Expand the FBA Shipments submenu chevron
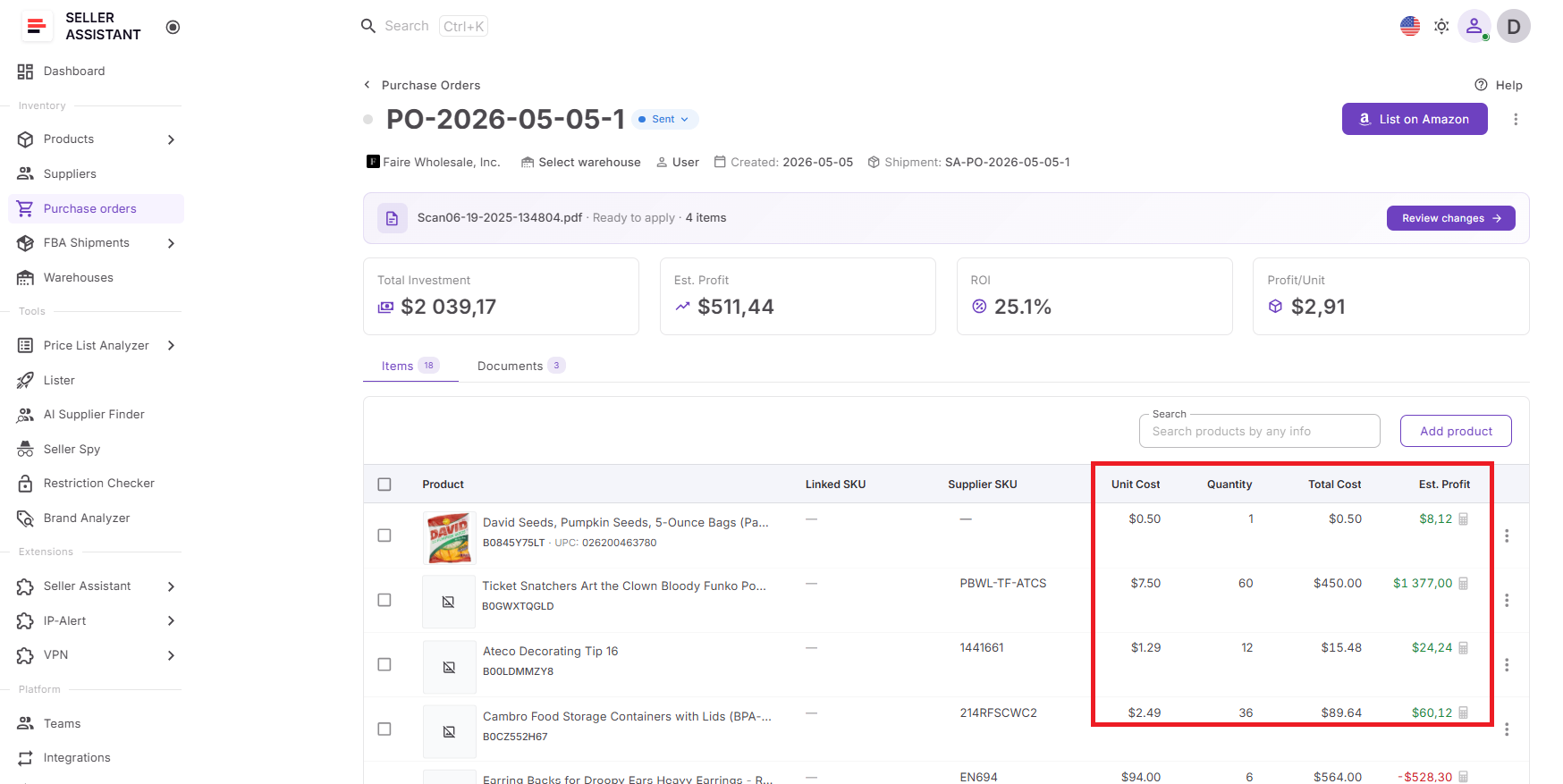The height and width of the screenshot is (784, 1563). tap(171, 243)
